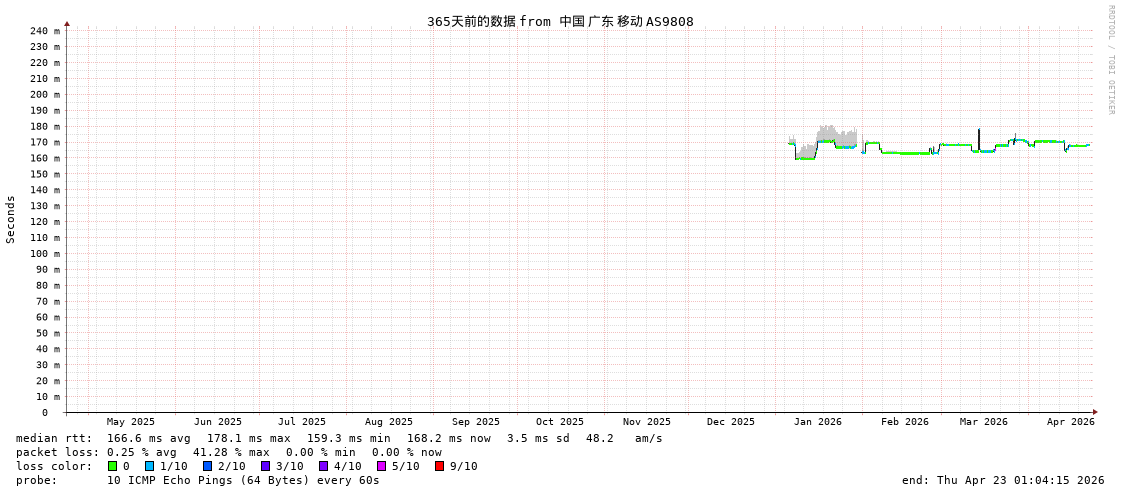
Task: Click the purple 3/10 loss swatch
Action: pyautogui.click(x=265, y=466)
